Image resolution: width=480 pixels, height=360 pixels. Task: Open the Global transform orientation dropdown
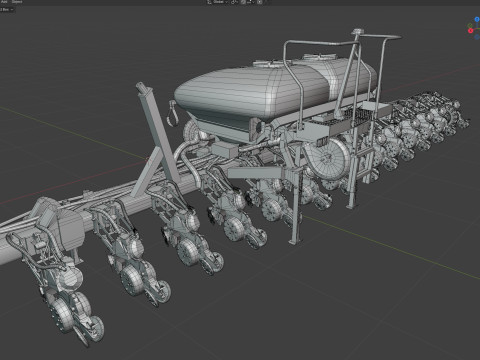coord(218,2)
